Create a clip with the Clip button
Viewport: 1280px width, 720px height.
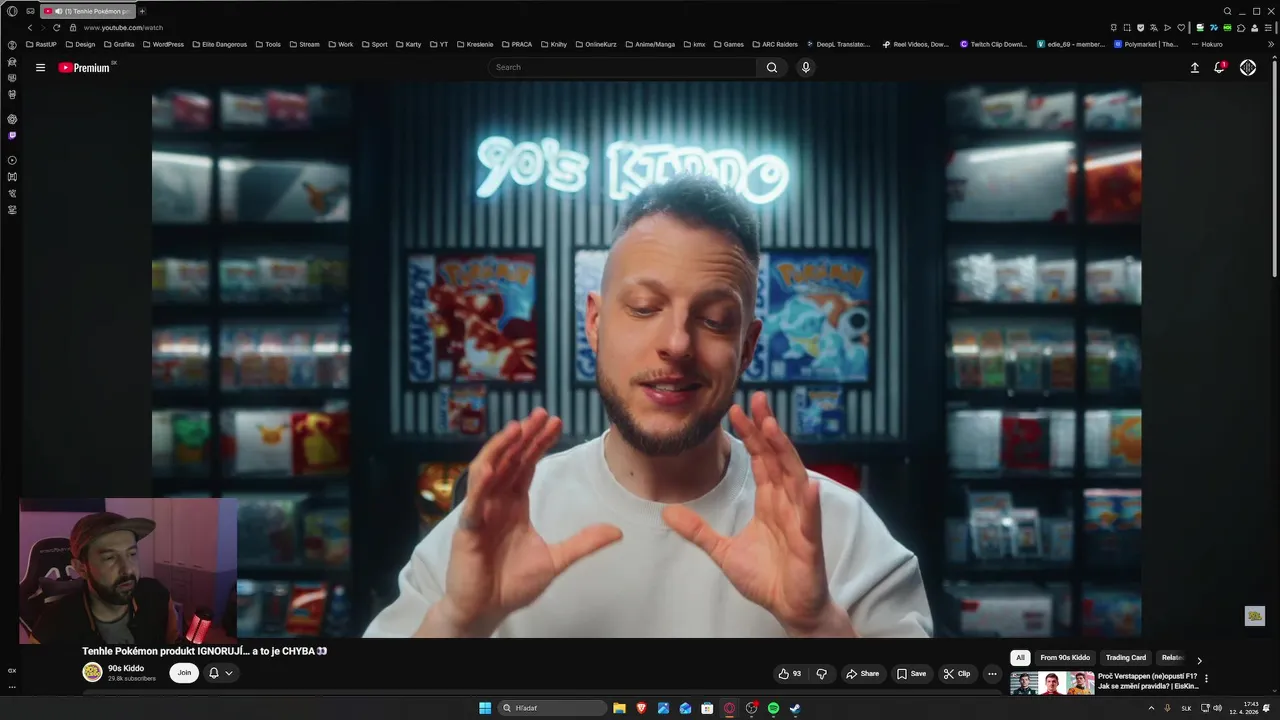tap(957, 674)
